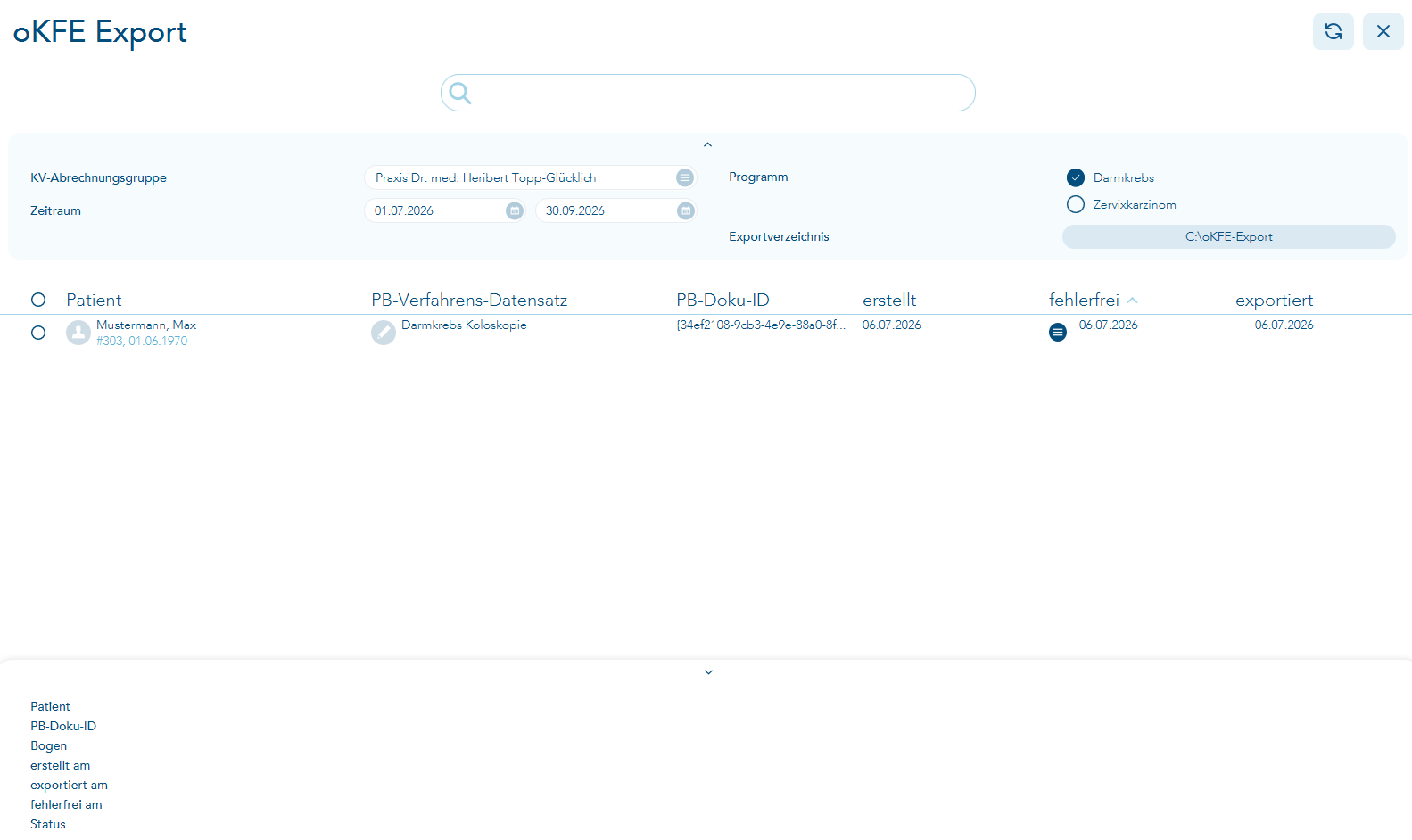Select the Darmkrebs program option
This screenshot has height=840, width=1412.
[x=1076, y=177]
